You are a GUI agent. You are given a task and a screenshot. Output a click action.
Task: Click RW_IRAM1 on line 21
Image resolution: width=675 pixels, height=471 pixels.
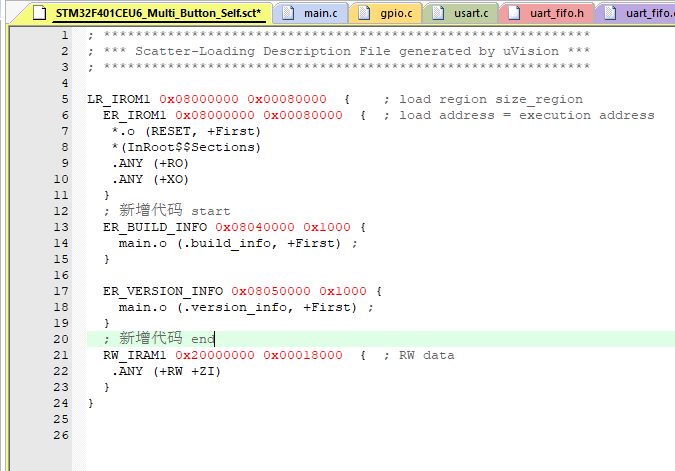[x=134, y=356]
